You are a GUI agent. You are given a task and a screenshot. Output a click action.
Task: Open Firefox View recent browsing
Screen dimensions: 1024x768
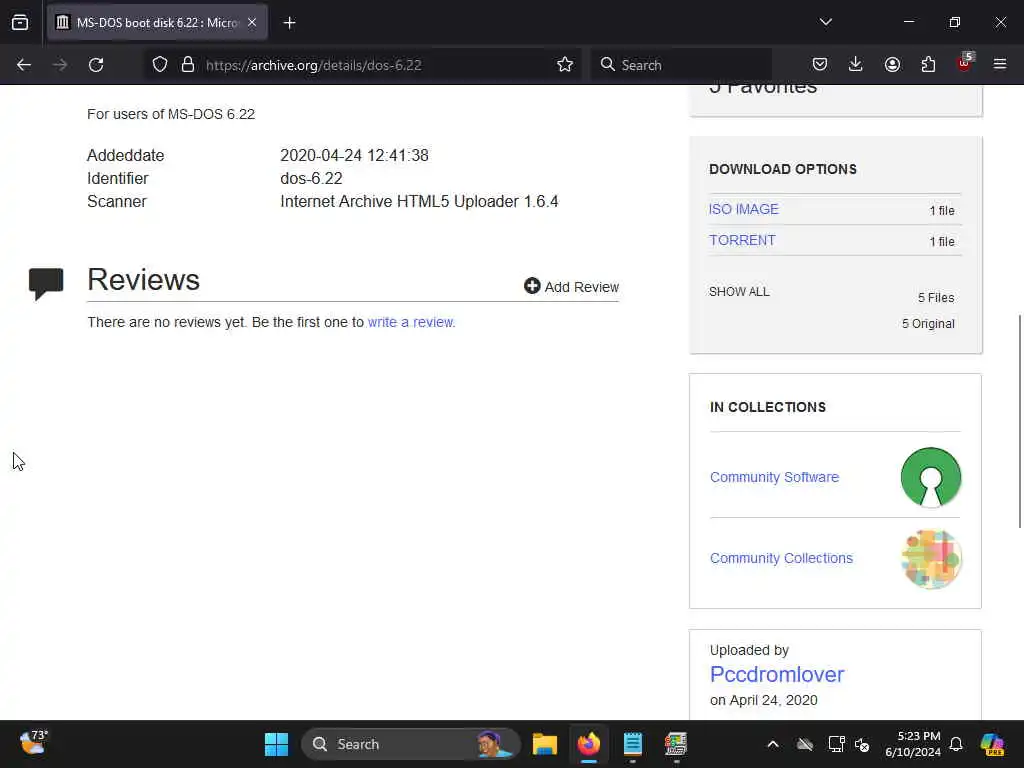(x=20, y=23)
